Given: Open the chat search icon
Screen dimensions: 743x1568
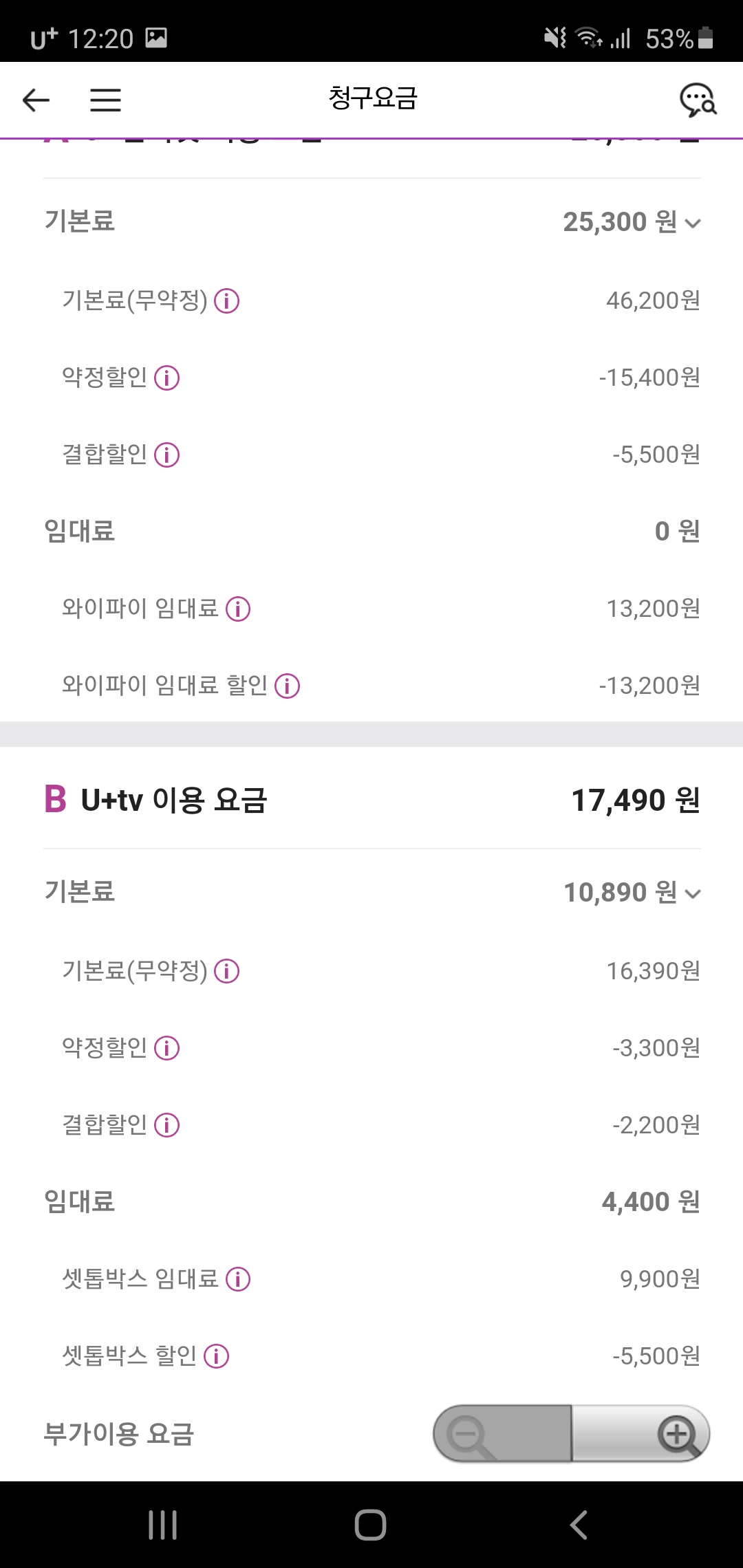Looking at the screenshot, I should pos(698,100).
